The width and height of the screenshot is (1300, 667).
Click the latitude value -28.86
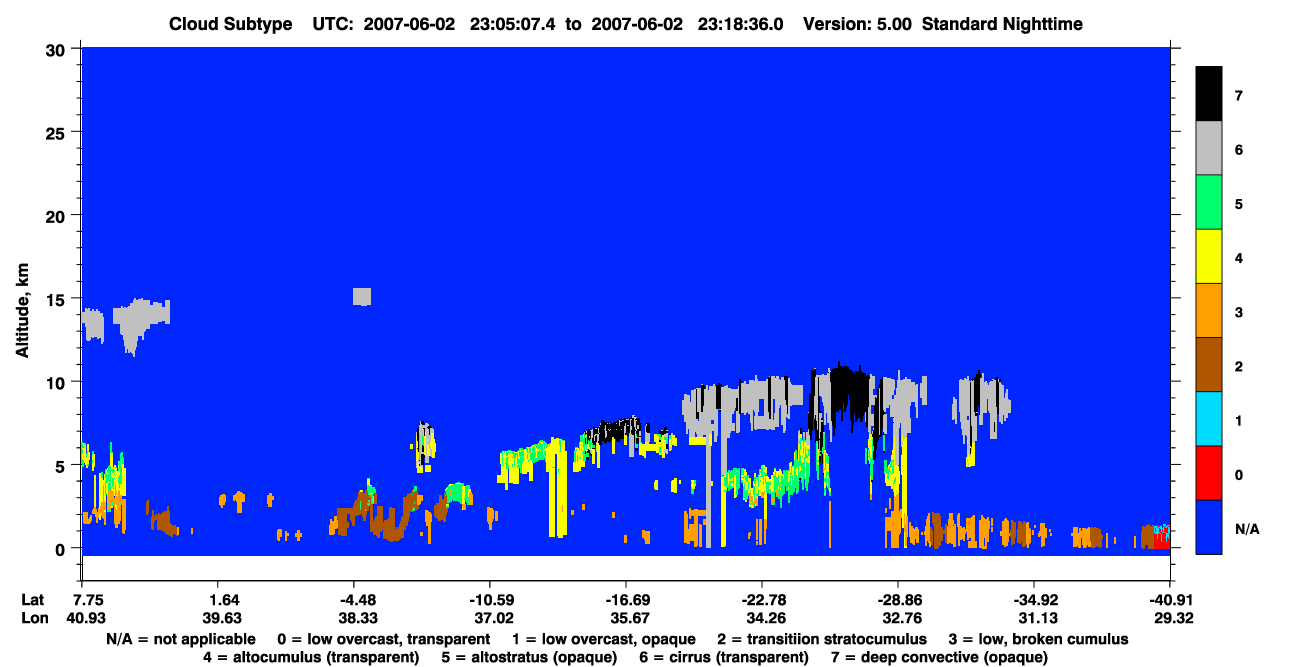[x=898, y=600]
